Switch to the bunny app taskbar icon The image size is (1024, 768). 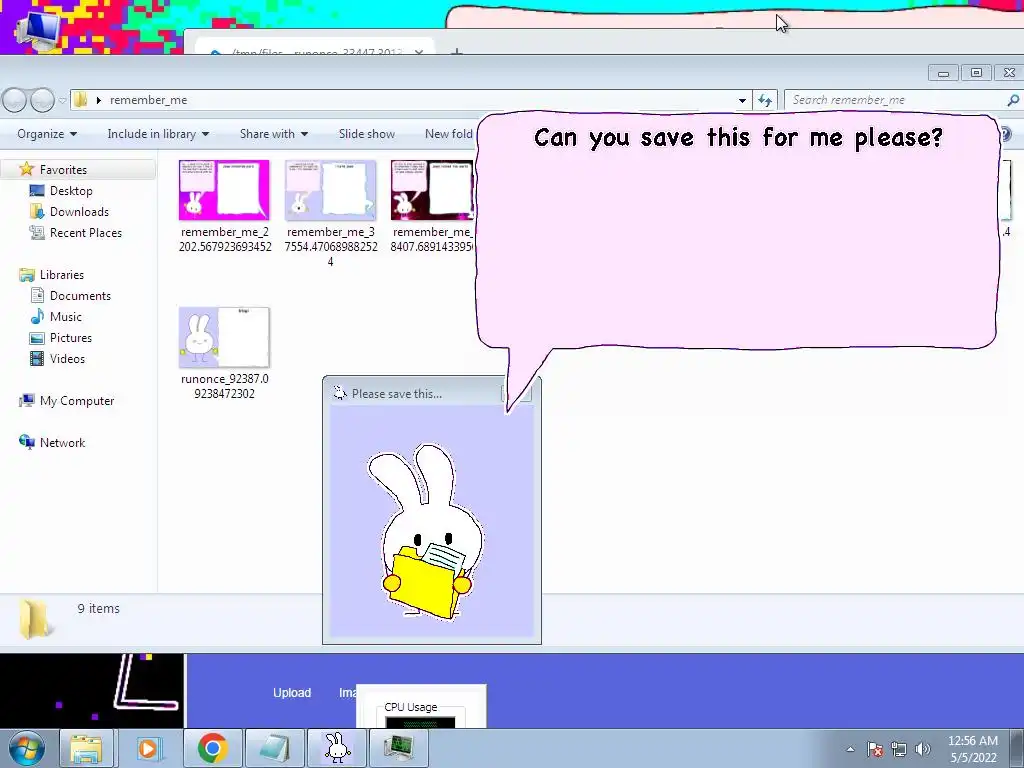pyautogui.click(x=337, y=748)
